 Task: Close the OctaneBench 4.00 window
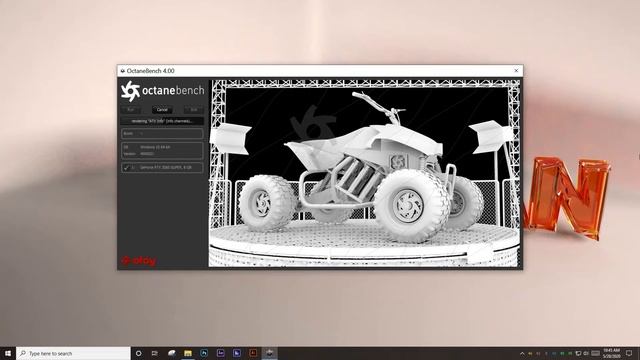(516, 71)
